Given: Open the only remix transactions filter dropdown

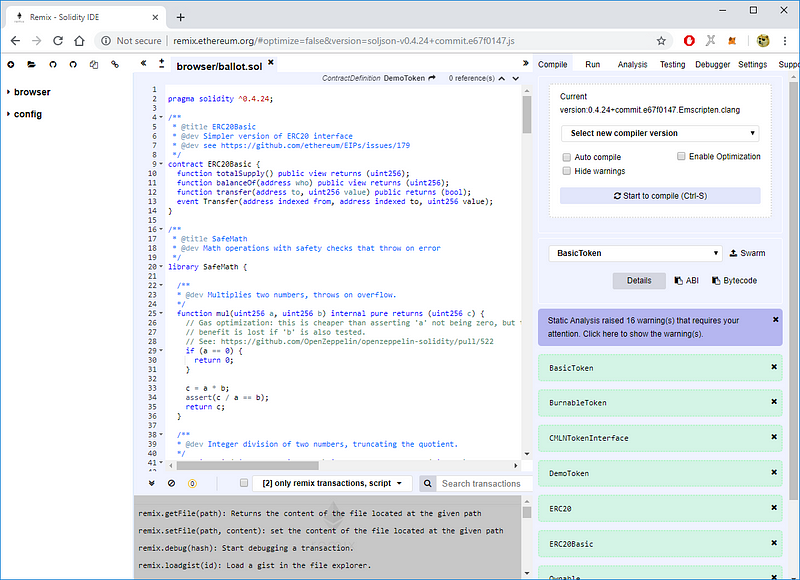Looking at the screenshot, I should [x=332, y=483].
